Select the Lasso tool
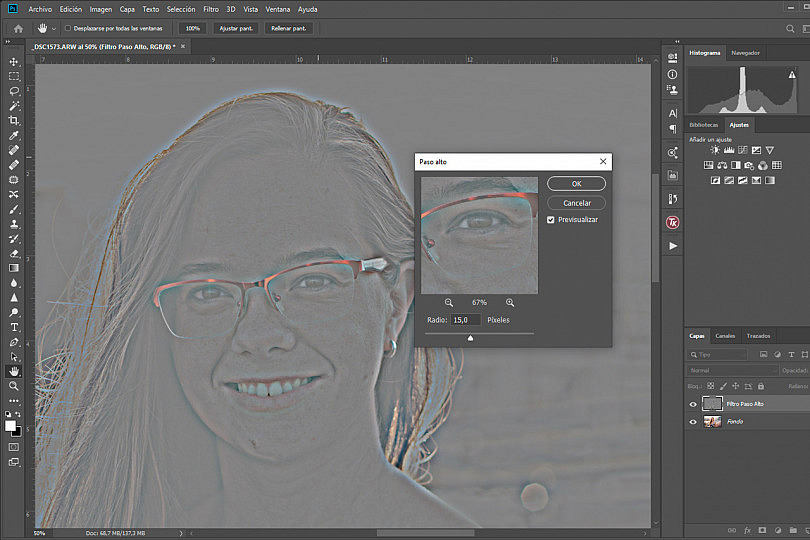 tap(14, 91)
